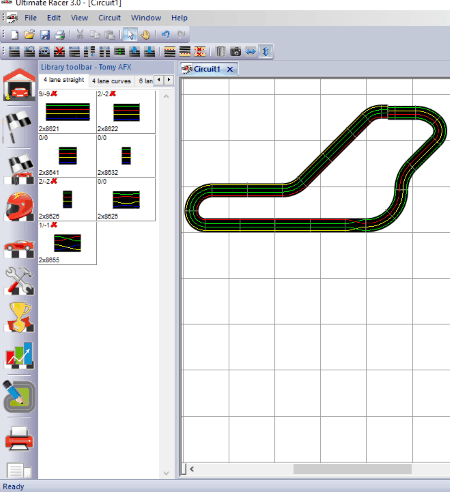Click the canvas scroll left arrow
450x492 pixels.
coord(192,469)
